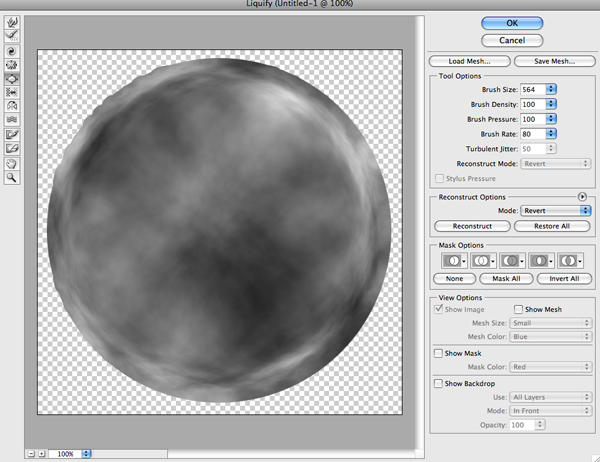Click the Replace Selection mask option icon
600x462 pixels.
point(454,261)
